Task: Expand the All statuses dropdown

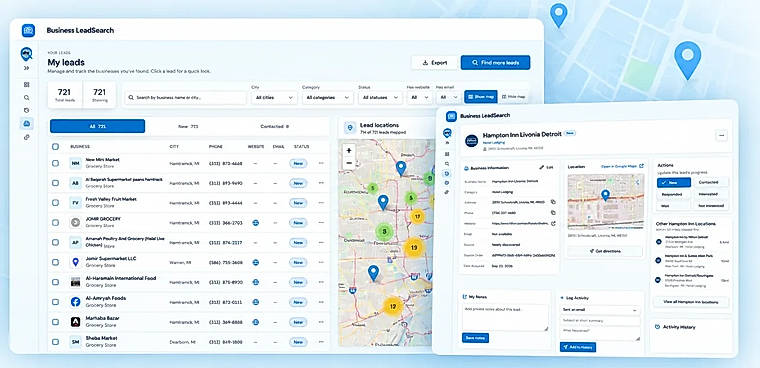Action: pos(380,97)
